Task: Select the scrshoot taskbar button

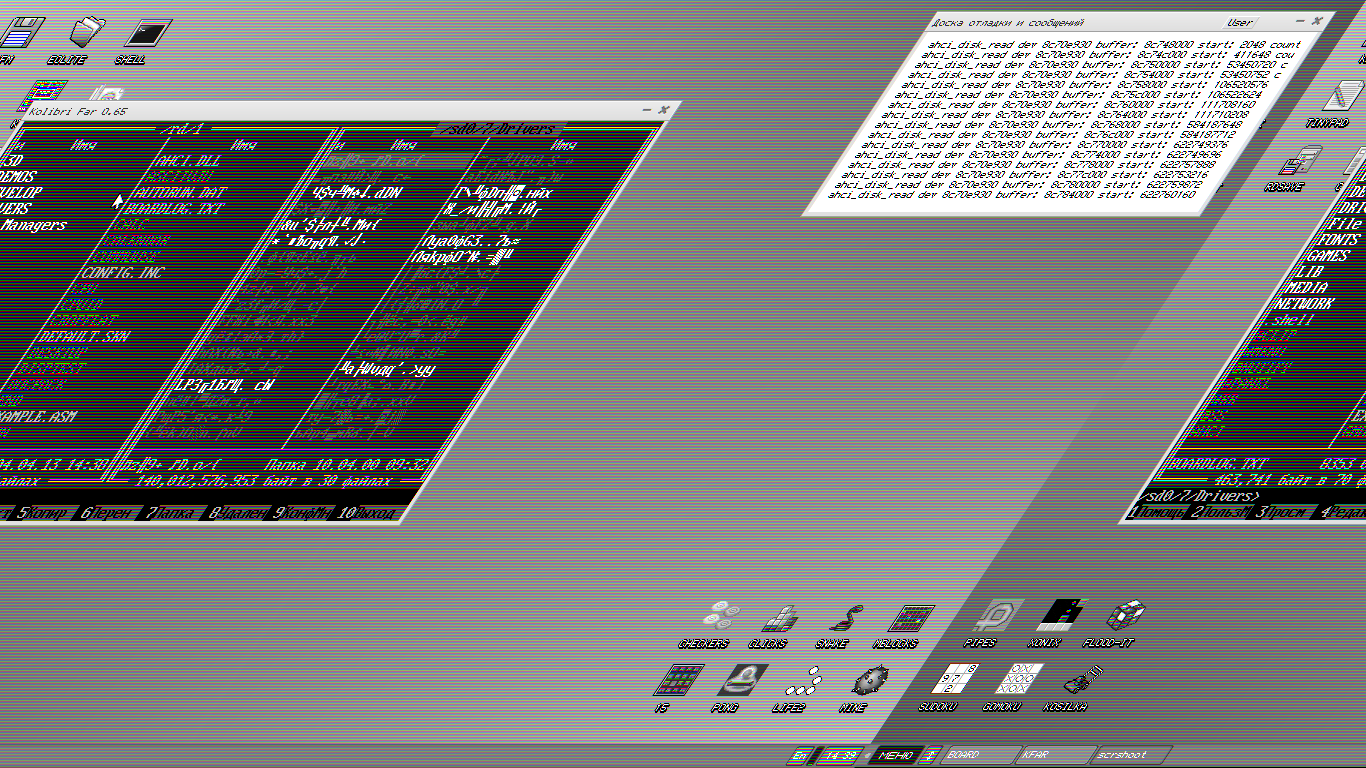Action: (x=1120, y=755)
